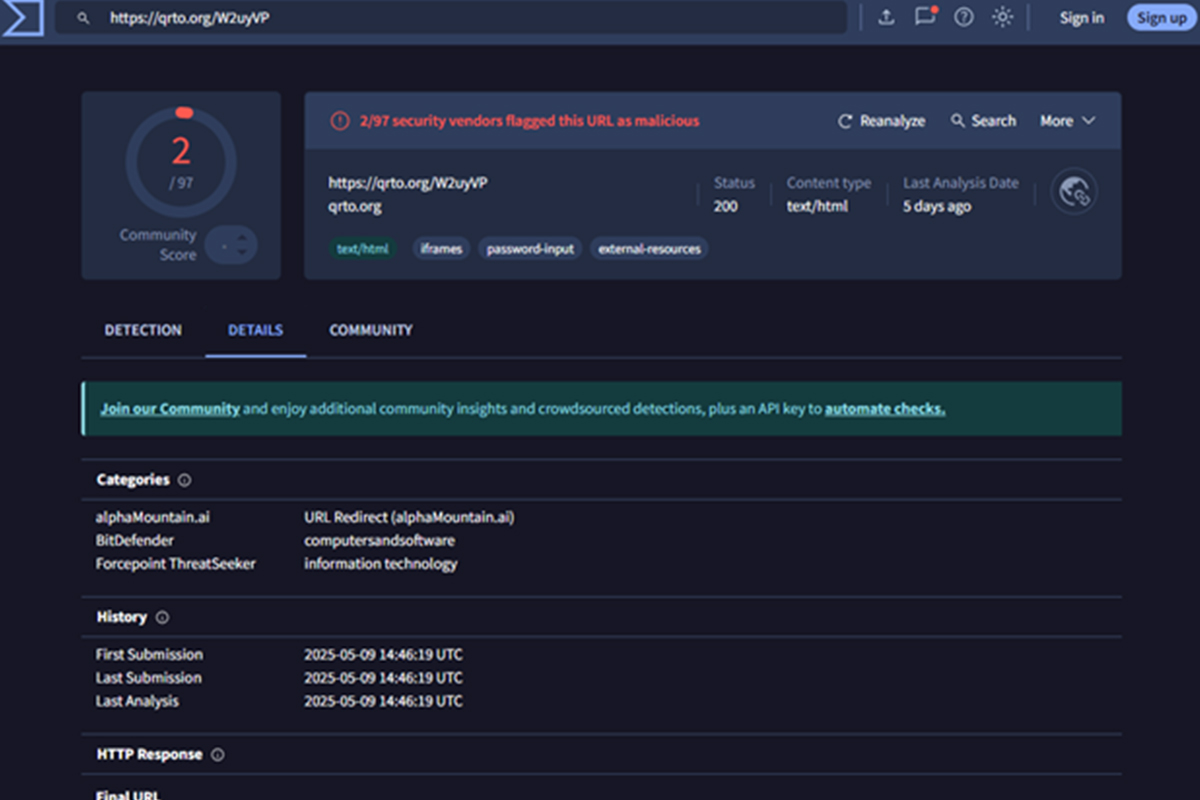Screen dimensions: 1200x800
Task: Click the iframes tag
Action: (x=441, y=249)
